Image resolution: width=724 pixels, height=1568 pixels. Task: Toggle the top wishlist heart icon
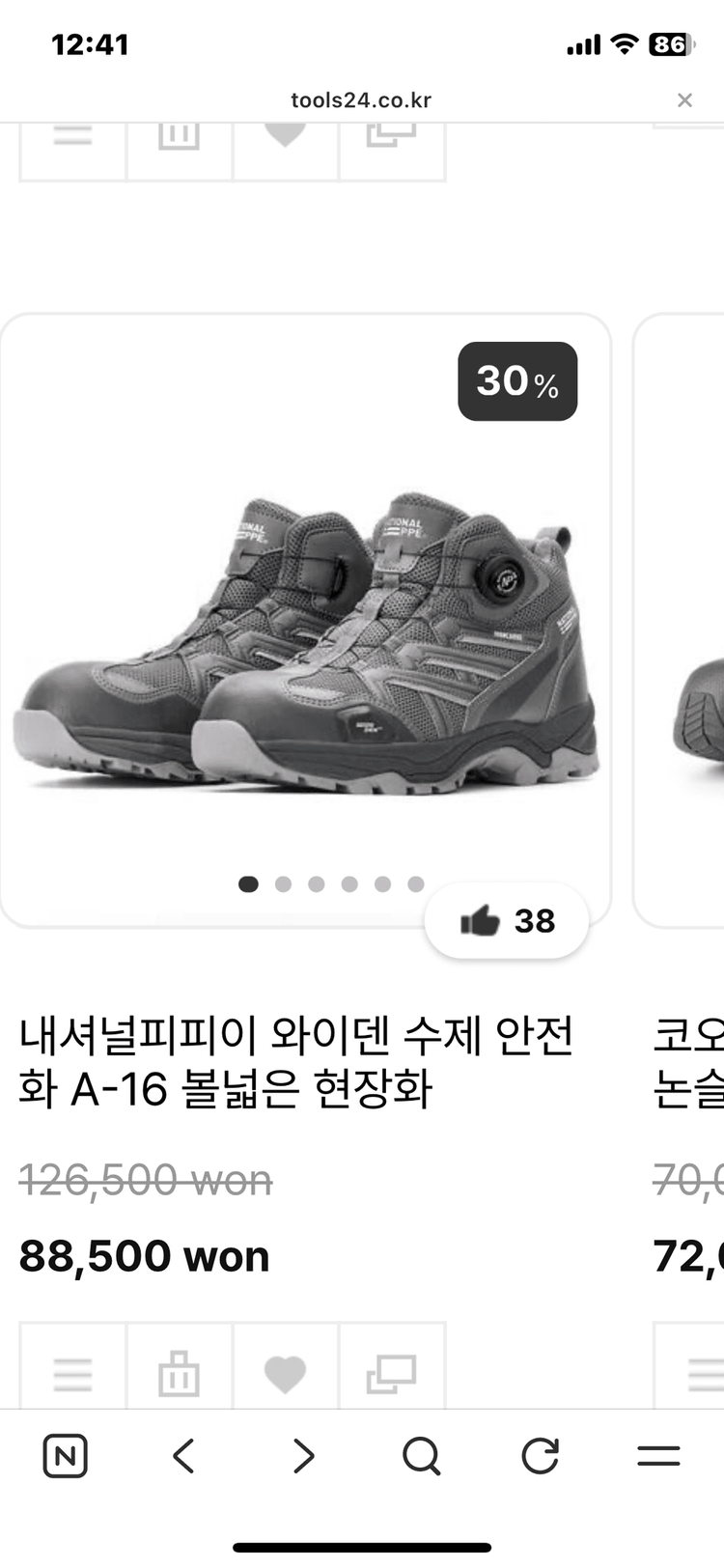pos(285,145)
